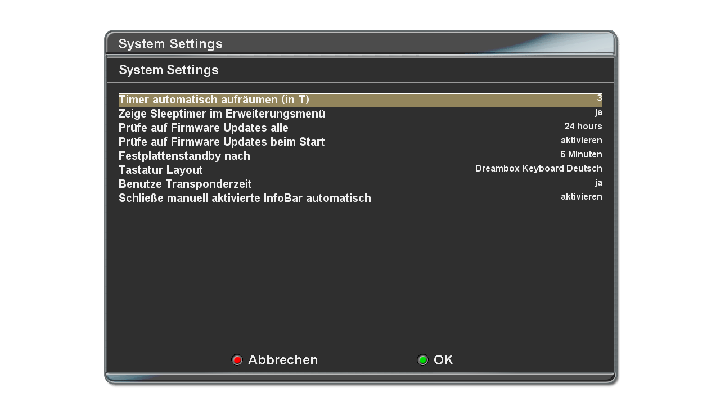Image resolution: width=720 pixels, height=405 pixels.
Task: Change the '5 Minuten' standby value
Action: tap(581, 154)
